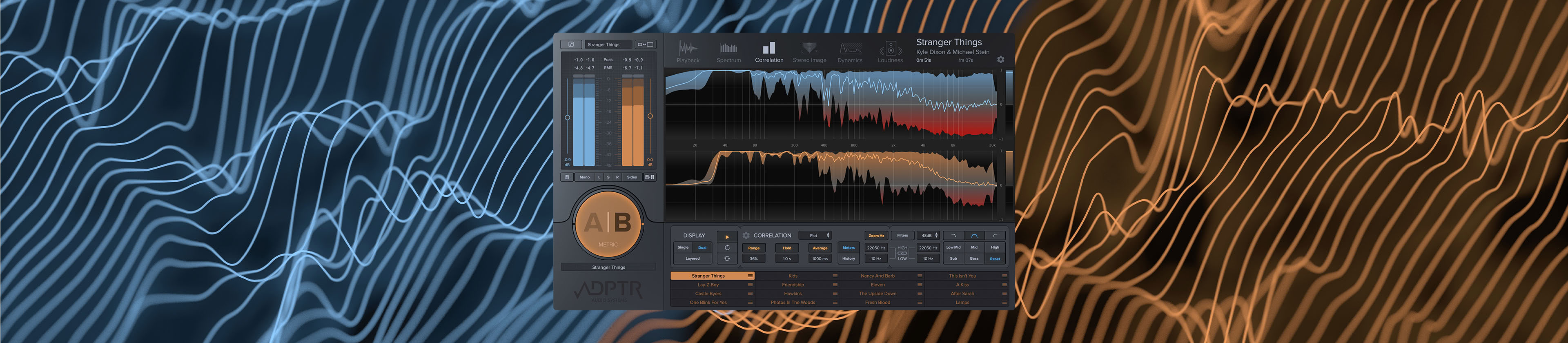This screenshot has height=343, width=1568.
Task: Switch display mode to Single
Action: click(x=683, y=247)
